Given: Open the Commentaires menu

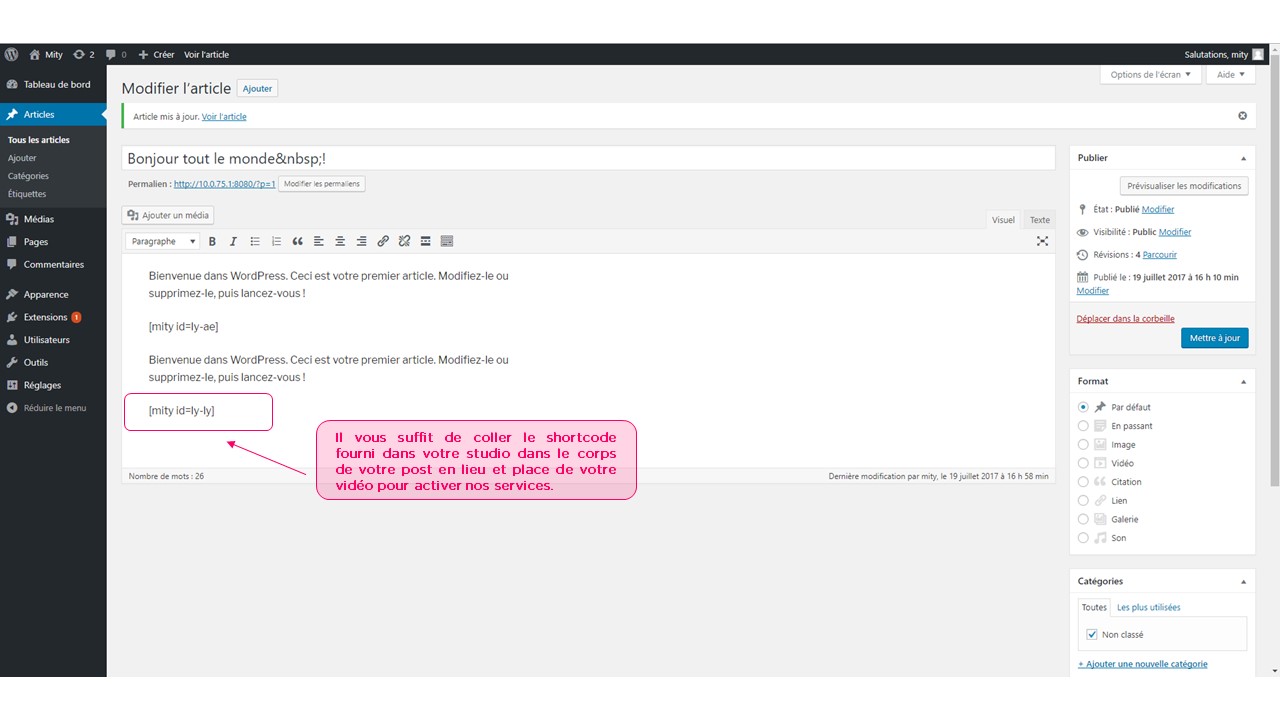Looking at the screenshot, I should (x=53, y=265).
